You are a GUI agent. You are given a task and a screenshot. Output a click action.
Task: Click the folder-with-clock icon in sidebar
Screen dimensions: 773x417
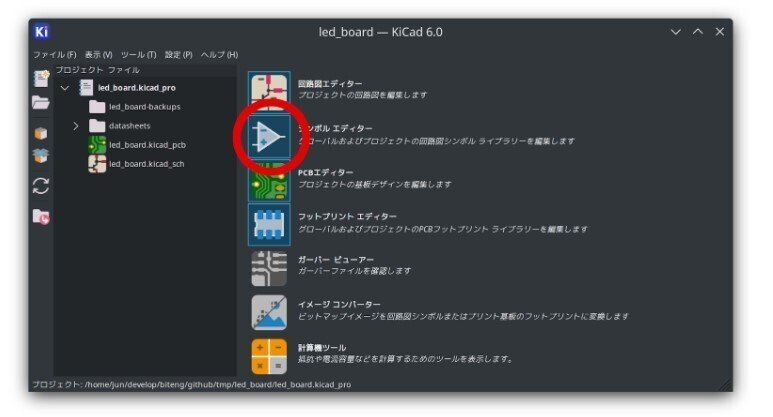point(41,216)
